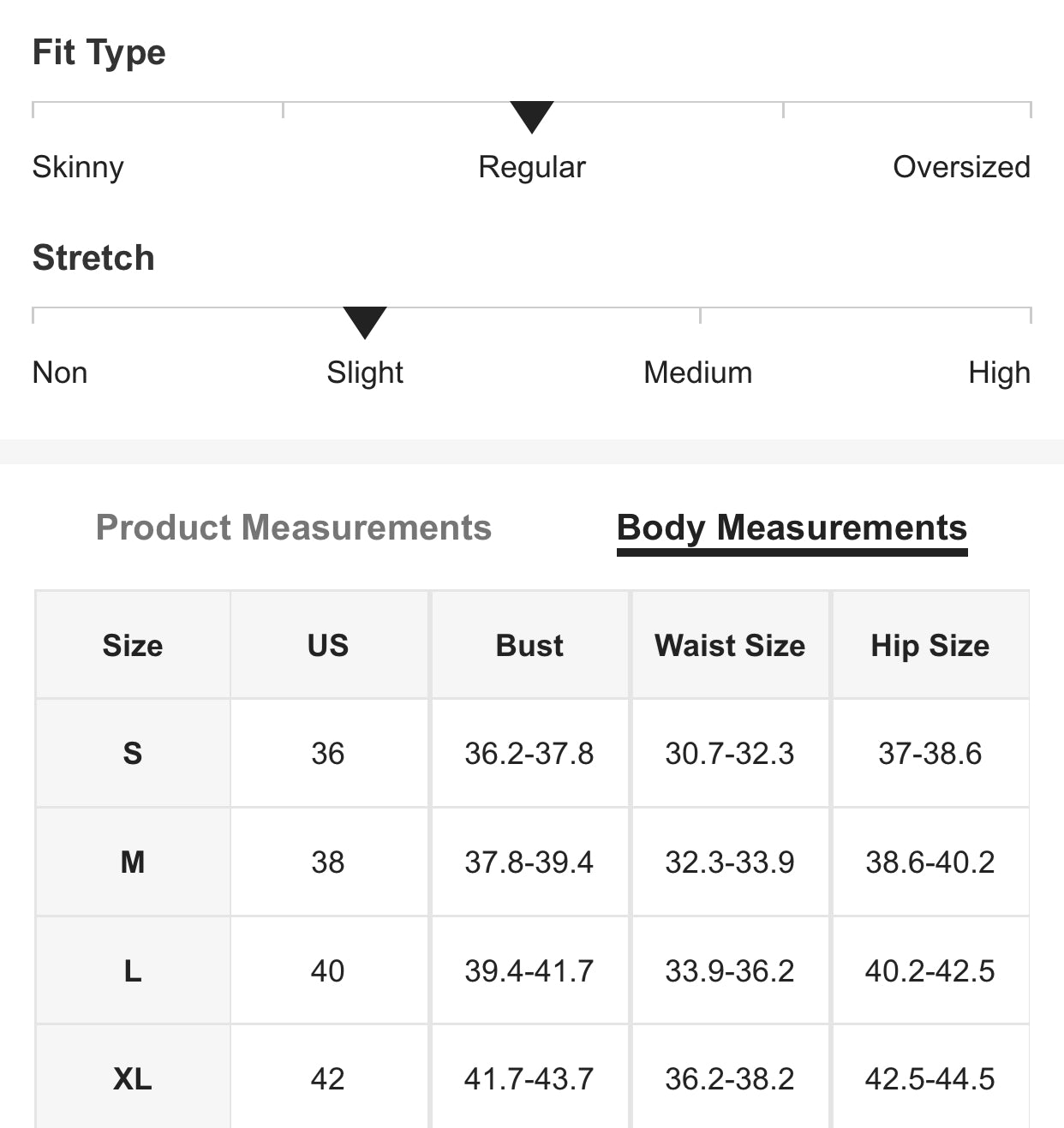Switch to the Product Measurements tab
This screenshot has height=1128, width=1064.
coord(293,528)
